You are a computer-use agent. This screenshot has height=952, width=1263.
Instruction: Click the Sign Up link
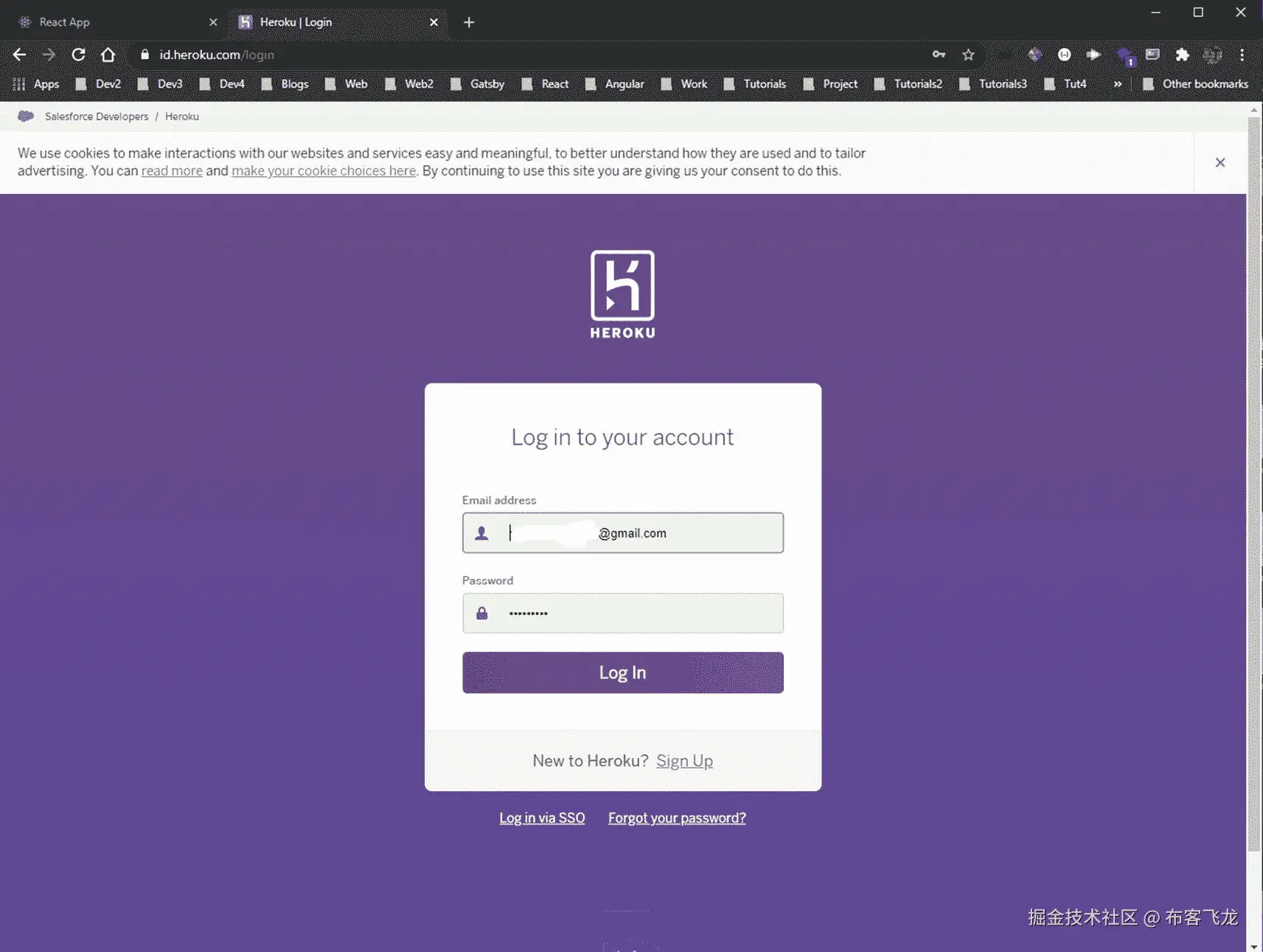point(684,761)
